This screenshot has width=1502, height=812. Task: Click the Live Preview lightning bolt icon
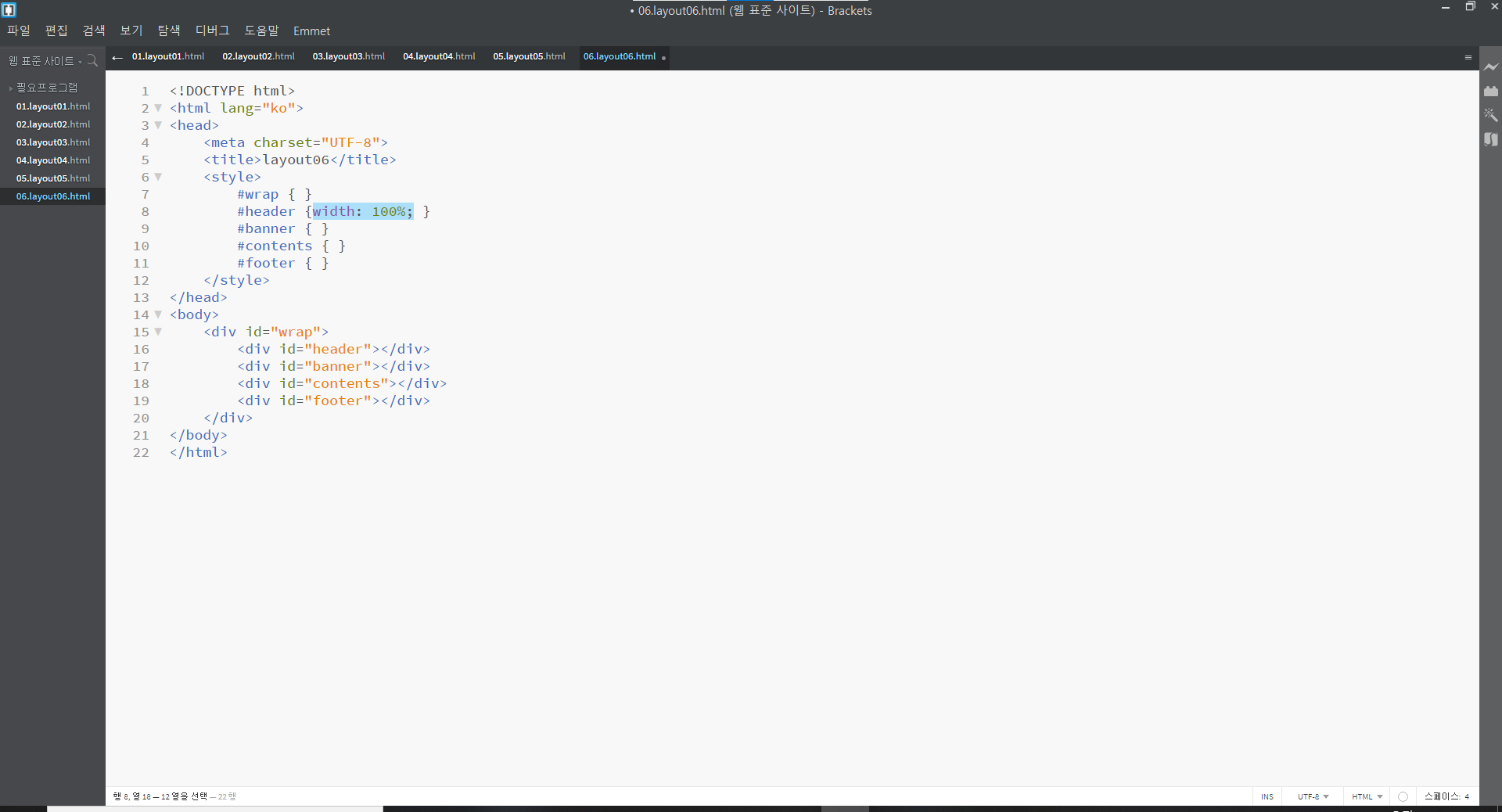(1491, 67)
